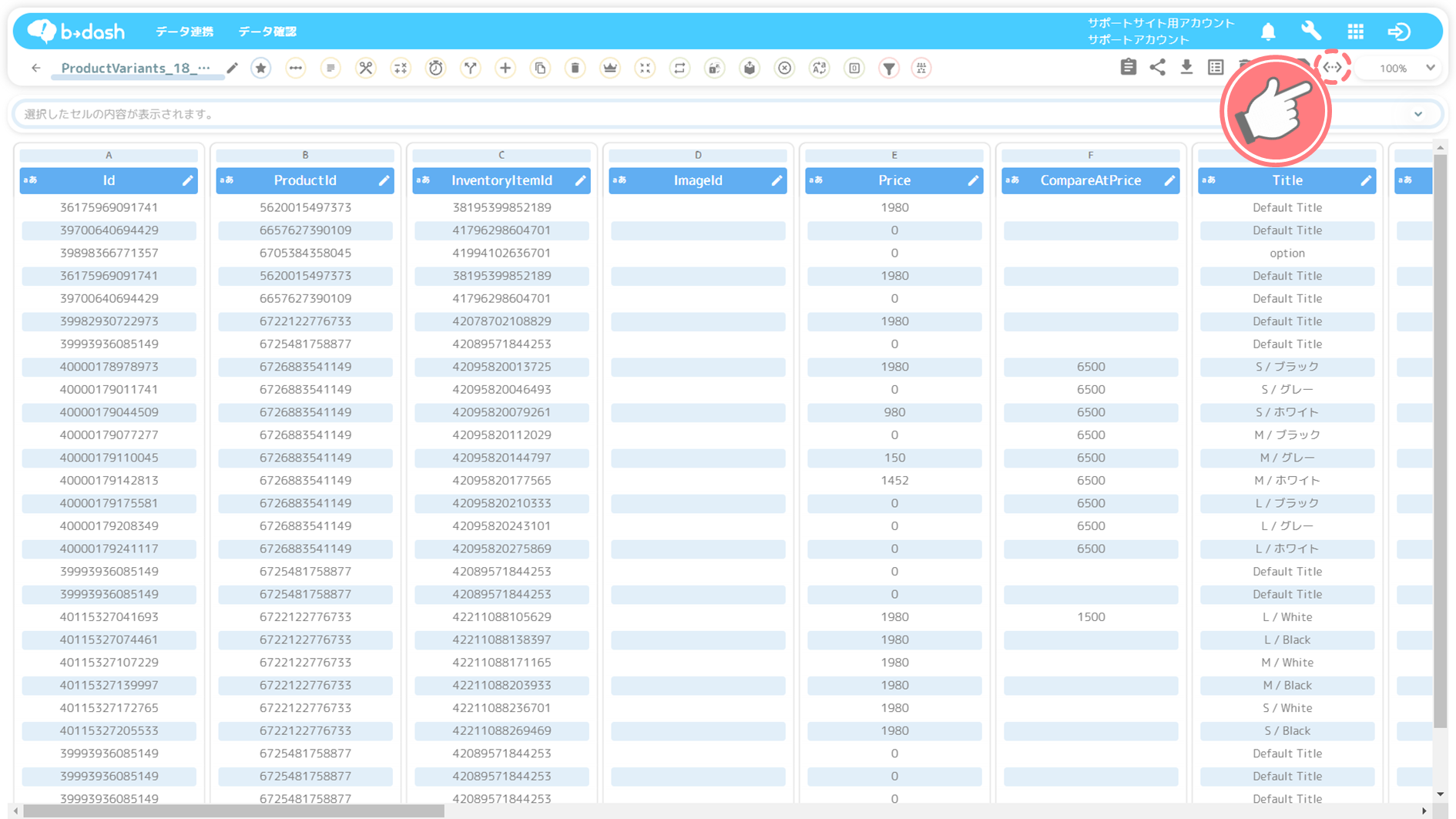Click the column width arrows icon
This screenshot has width=1456, height=819.
[x=1333, y=68]
